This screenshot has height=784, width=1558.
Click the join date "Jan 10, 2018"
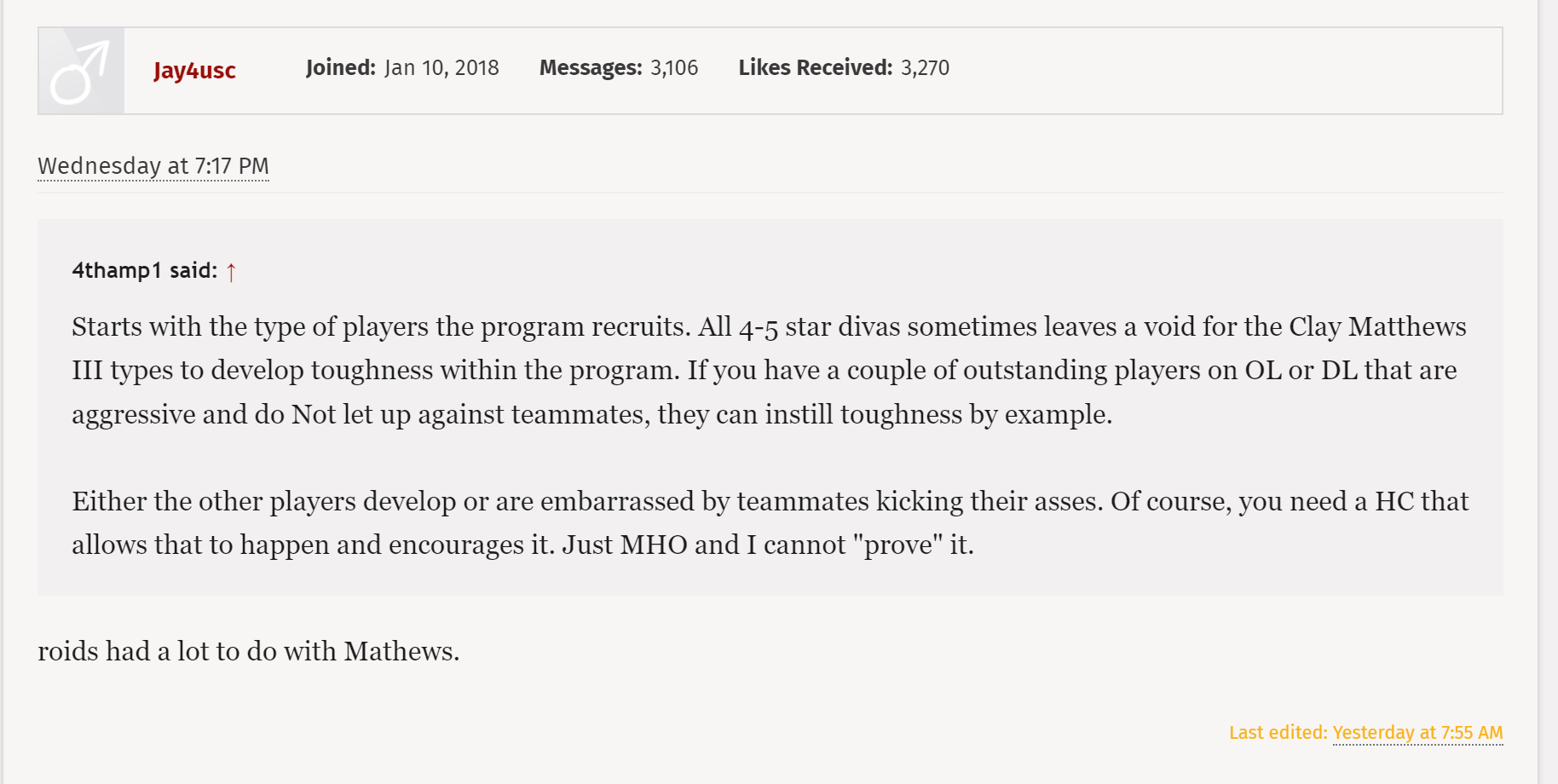coord(441,68)
